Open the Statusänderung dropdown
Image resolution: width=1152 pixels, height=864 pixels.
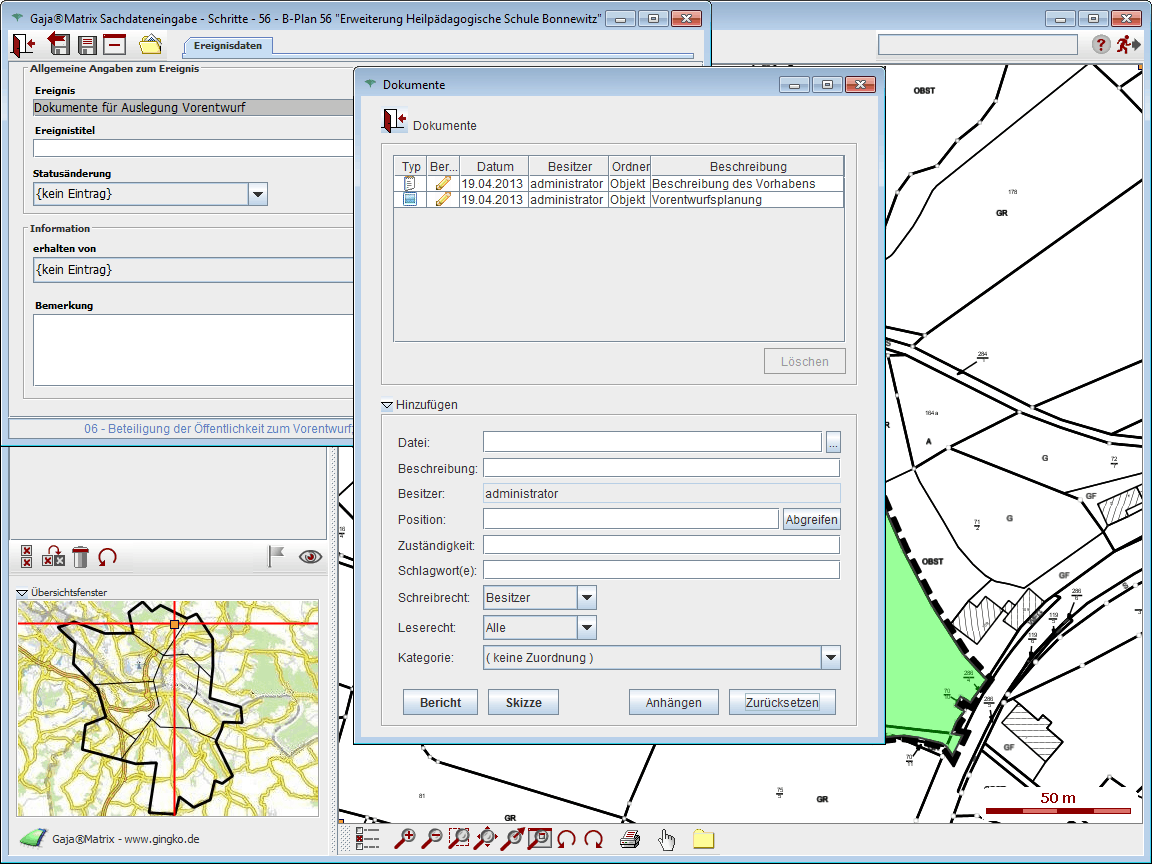click(x=258, y=194)
